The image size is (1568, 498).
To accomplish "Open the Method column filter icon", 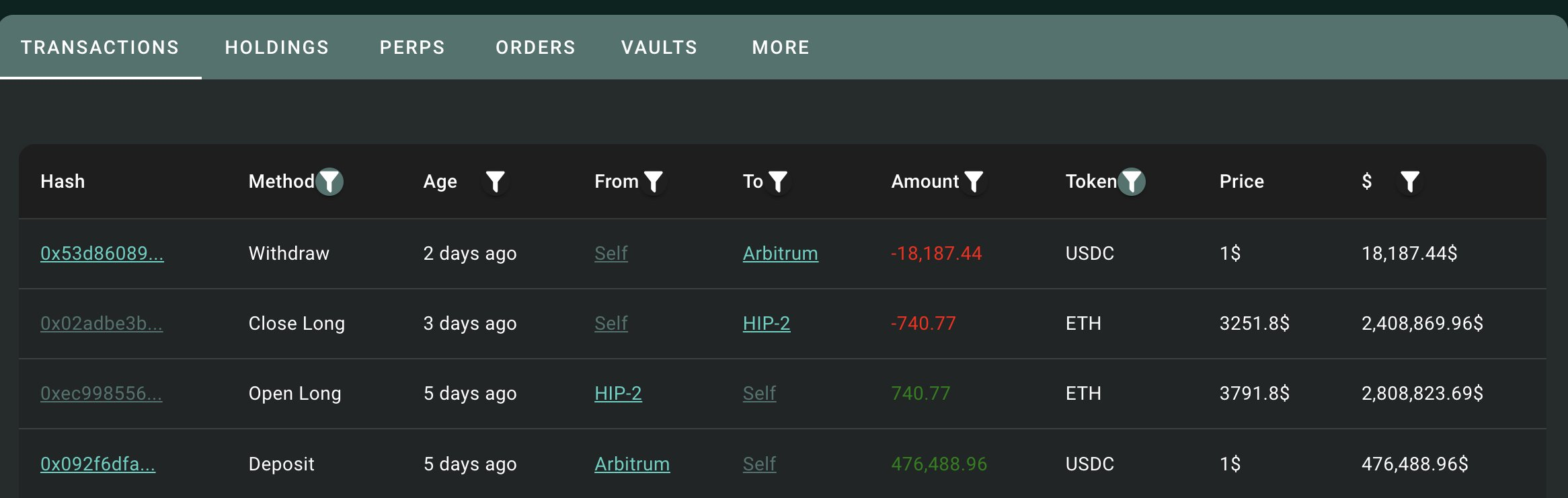I will (x=329, y=182).
